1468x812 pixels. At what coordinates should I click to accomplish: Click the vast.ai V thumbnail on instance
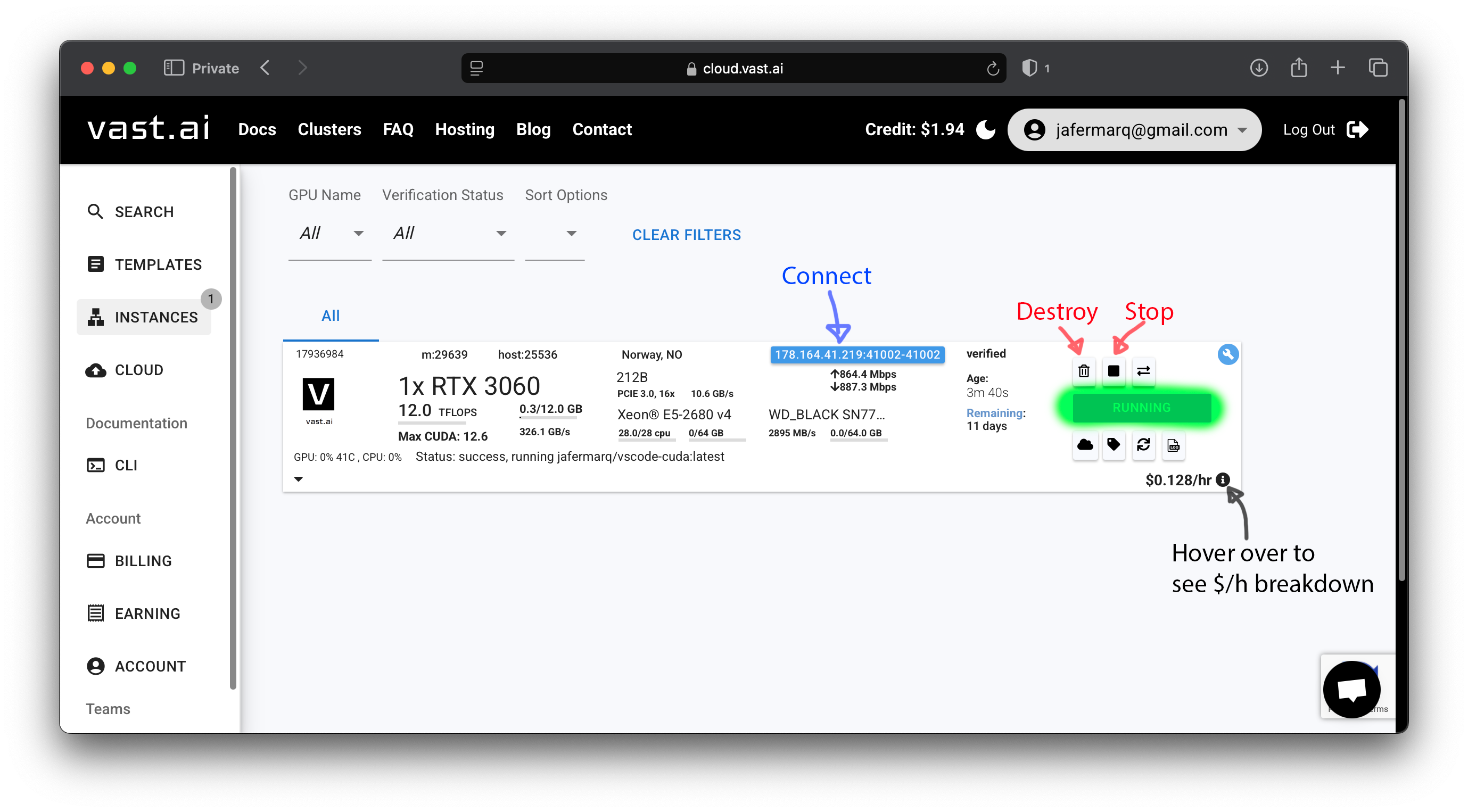(x=318, y=394)
